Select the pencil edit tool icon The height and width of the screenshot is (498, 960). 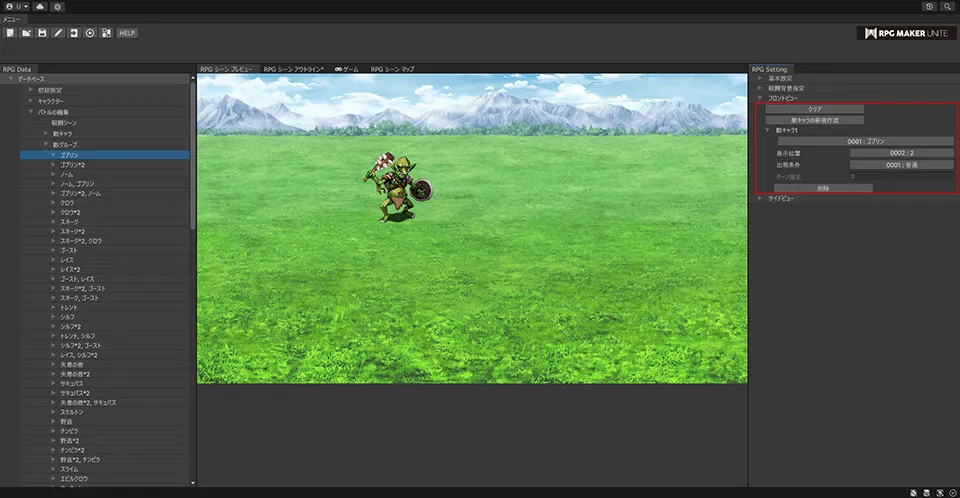[58, 33]
